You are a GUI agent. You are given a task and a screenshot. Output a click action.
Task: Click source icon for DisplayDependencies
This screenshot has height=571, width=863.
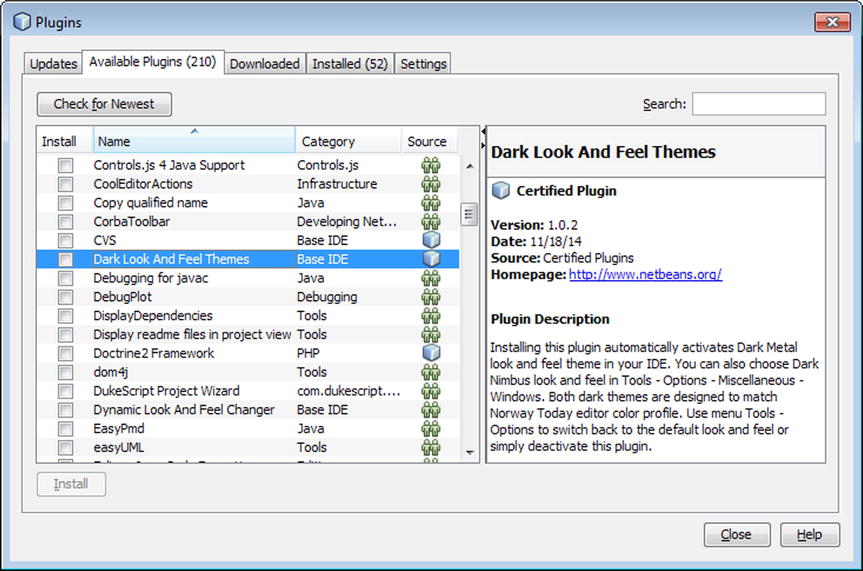[x=431, y=316]
